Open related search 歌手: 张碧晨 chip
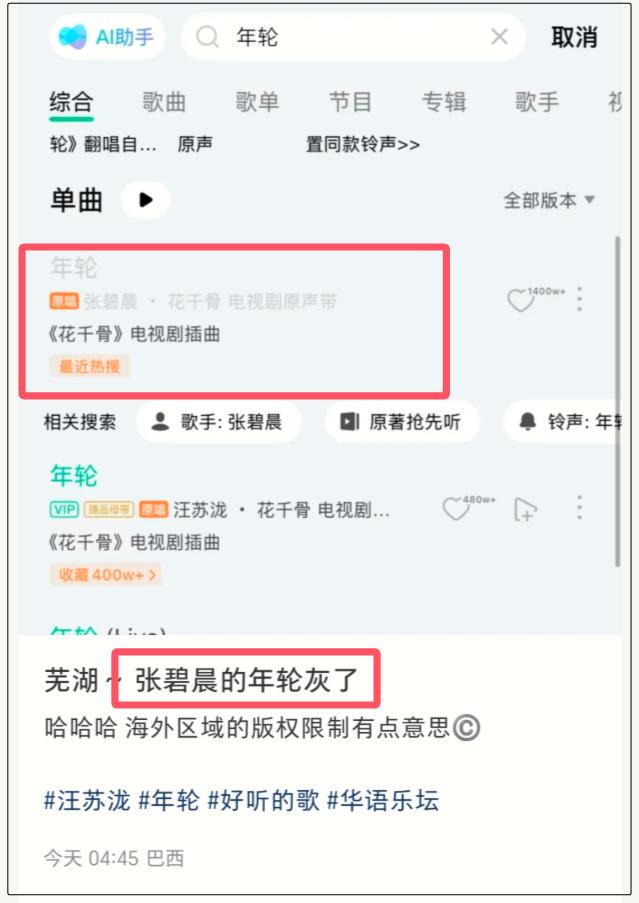The width and height of the screenshot is (639, 903). tap(218, 422)
